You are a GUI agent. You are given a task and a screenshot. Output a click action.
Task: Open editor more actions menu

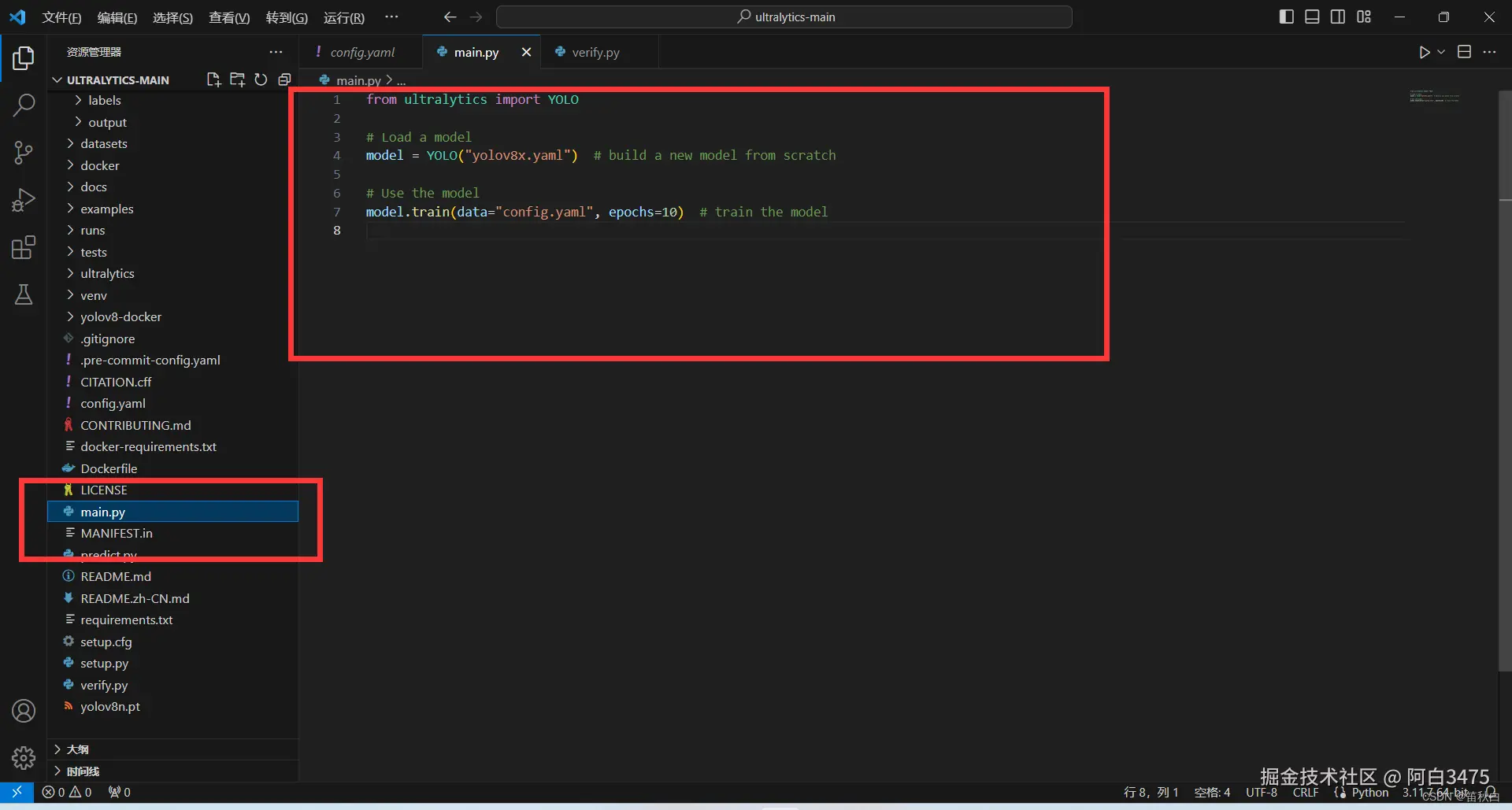pyautogui.click(x=1489, y=52)
